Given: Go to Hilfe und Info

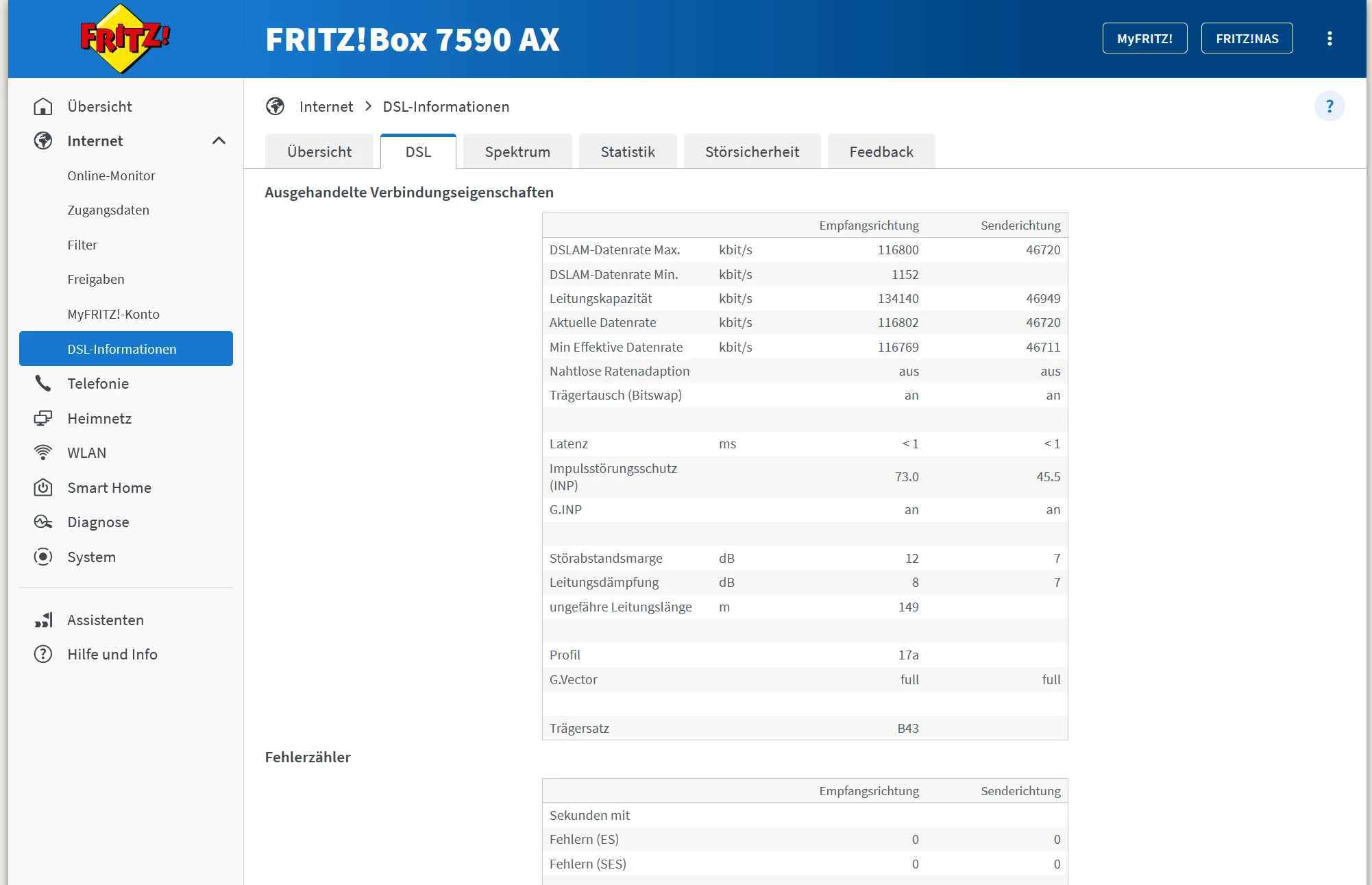Looking at the screenshot, I should 112,655.
